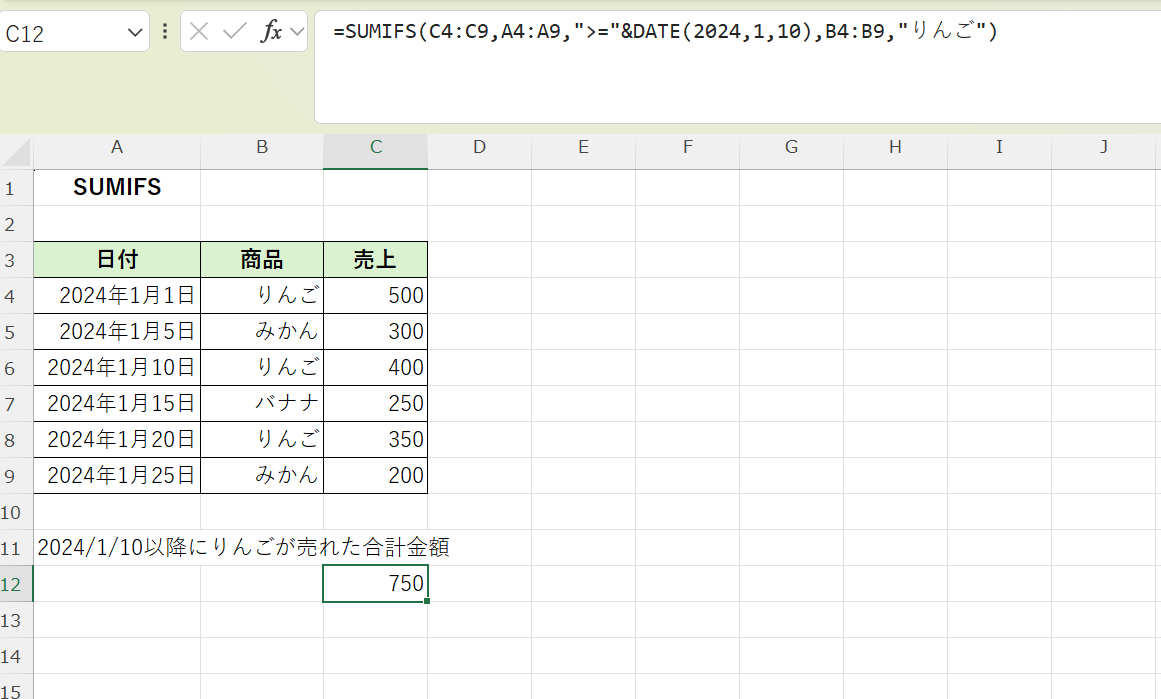1161x699 pixels.
Task: Select the 日付 column header cell
Action: (117, 259)
